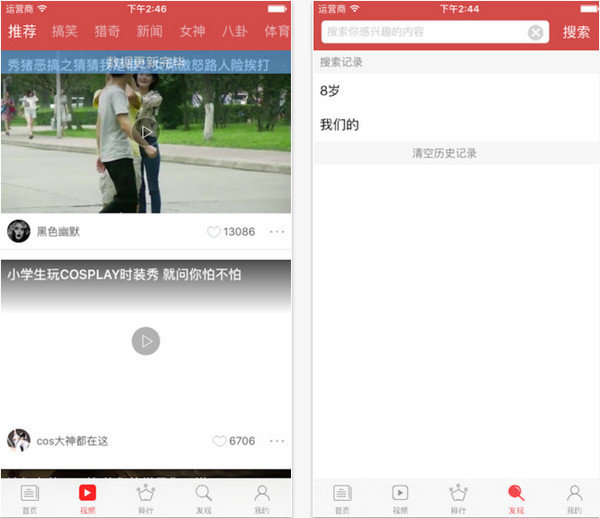
Task: Select the 我们的 search history entry
Action: 456,125
